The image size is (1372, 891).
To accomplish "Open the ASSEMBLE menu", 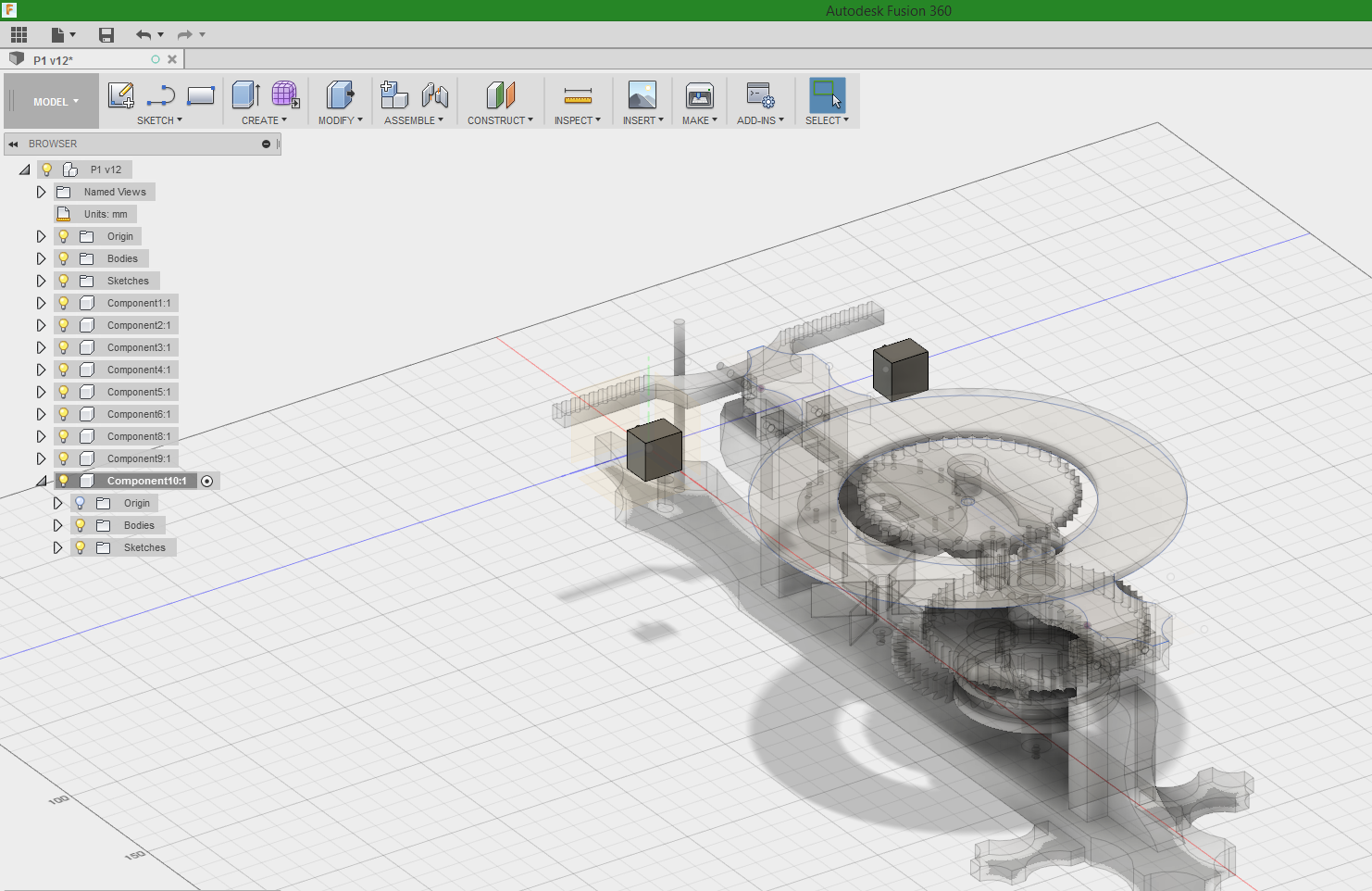I will click(x=414, y=120).
